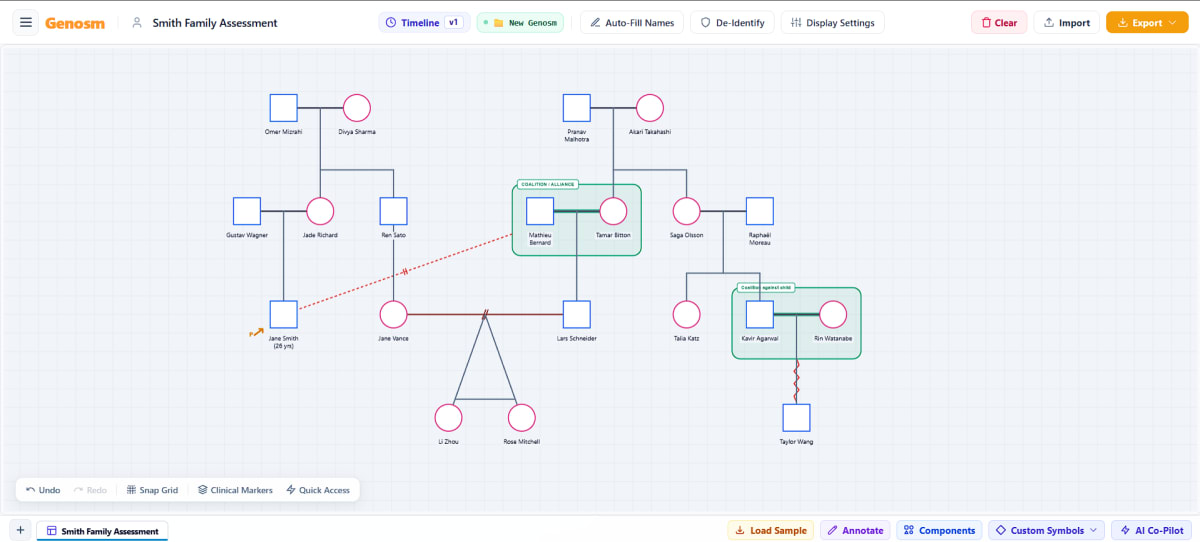Click the v1 version badge

tap(454, 22)
